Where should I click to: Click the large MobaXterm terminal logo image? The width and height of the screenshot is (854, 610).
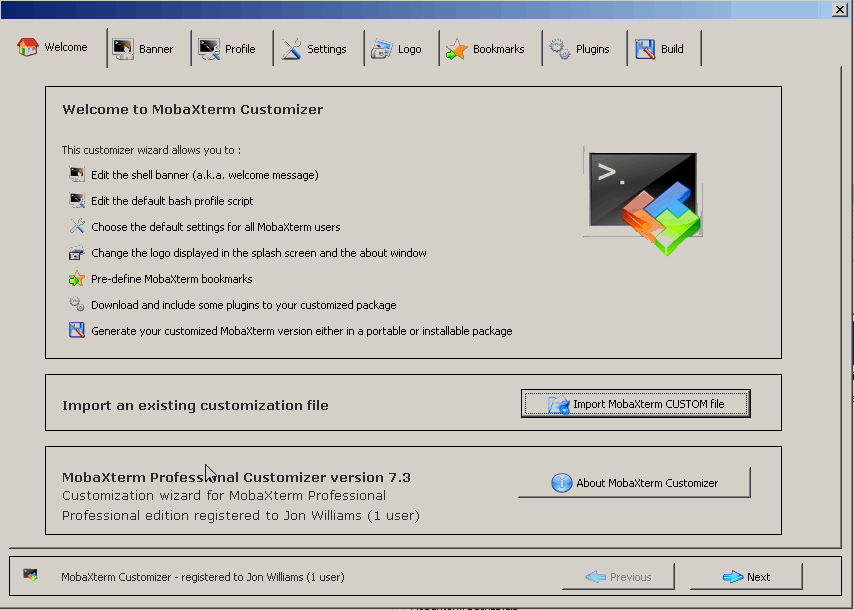pyautogui.click(x=641, y=203)
